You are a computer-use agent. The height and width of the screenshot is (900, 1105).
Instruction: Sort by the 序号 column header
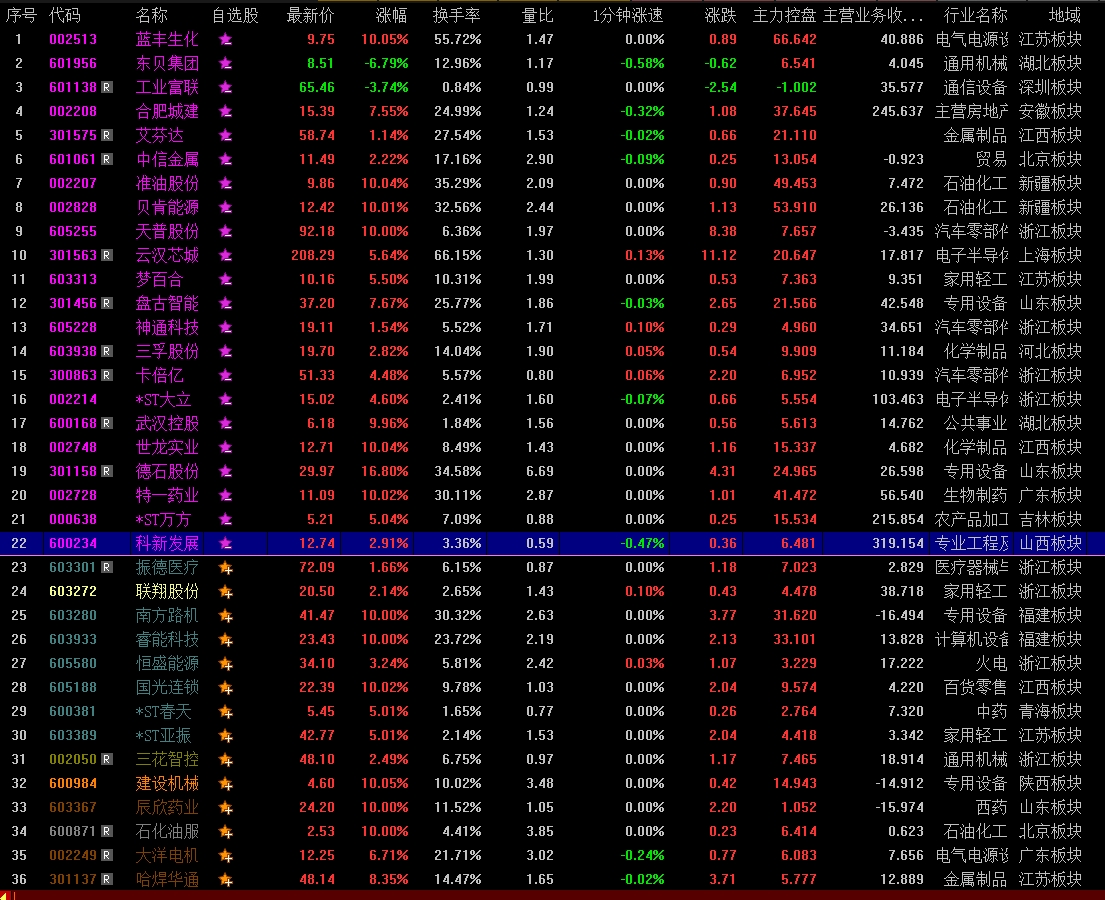tap(21, 16)
